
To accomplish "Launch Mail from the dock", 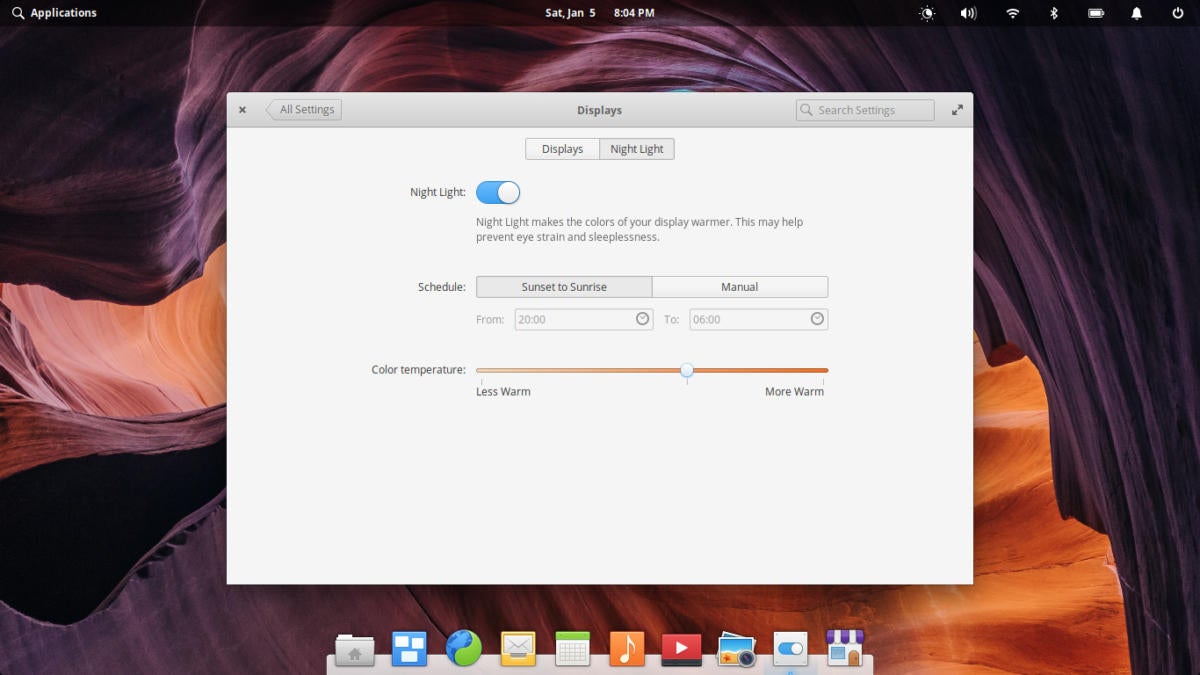I will click(518, 650).
